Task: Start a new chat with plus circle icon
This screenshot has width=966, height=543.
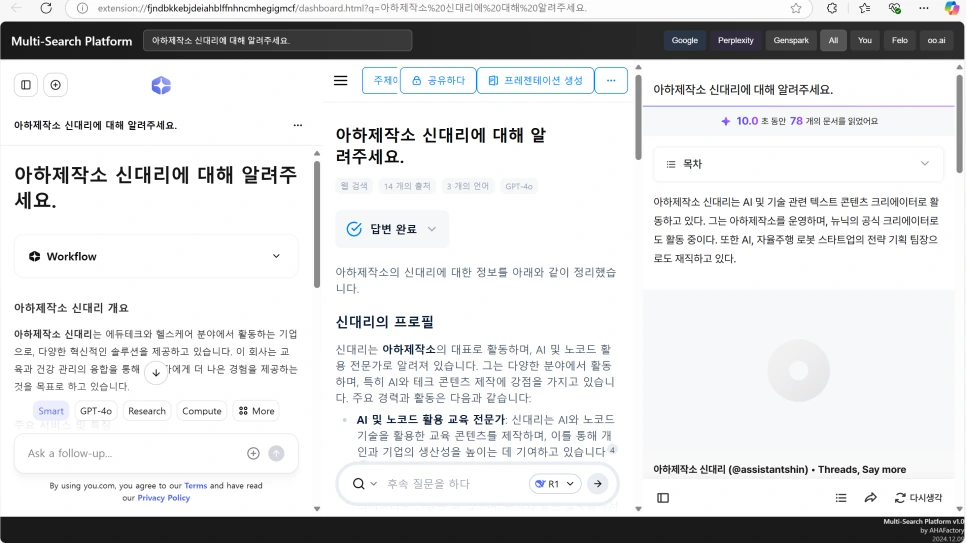Action: click(x=55, y=85)
